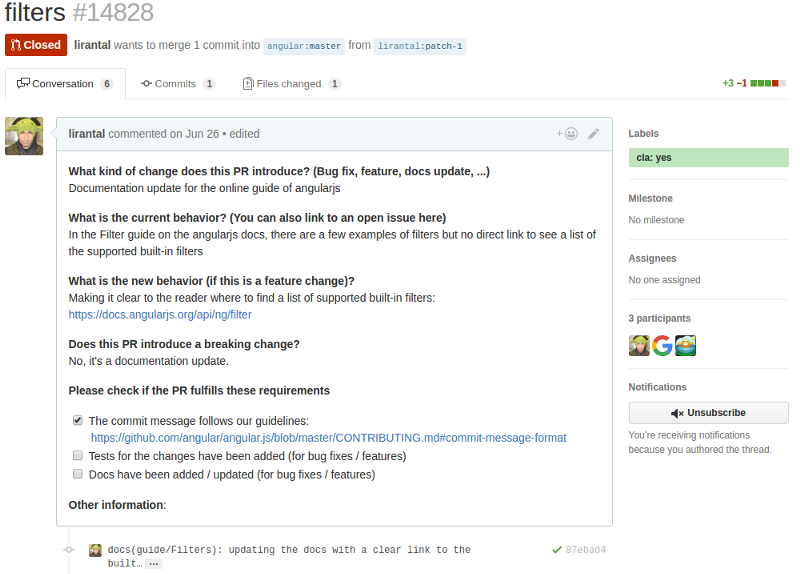
Task: Click the Google participant avatar
Action: pyautogui.click(x=662, y=345)
